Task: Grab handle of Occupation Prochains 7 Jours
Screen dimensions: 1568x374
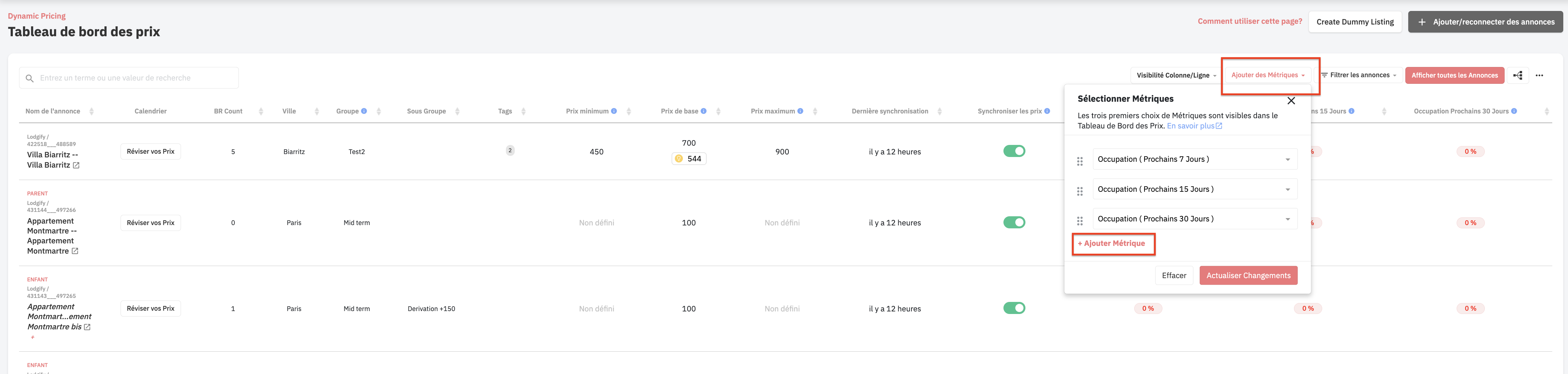Action: 1080,161
